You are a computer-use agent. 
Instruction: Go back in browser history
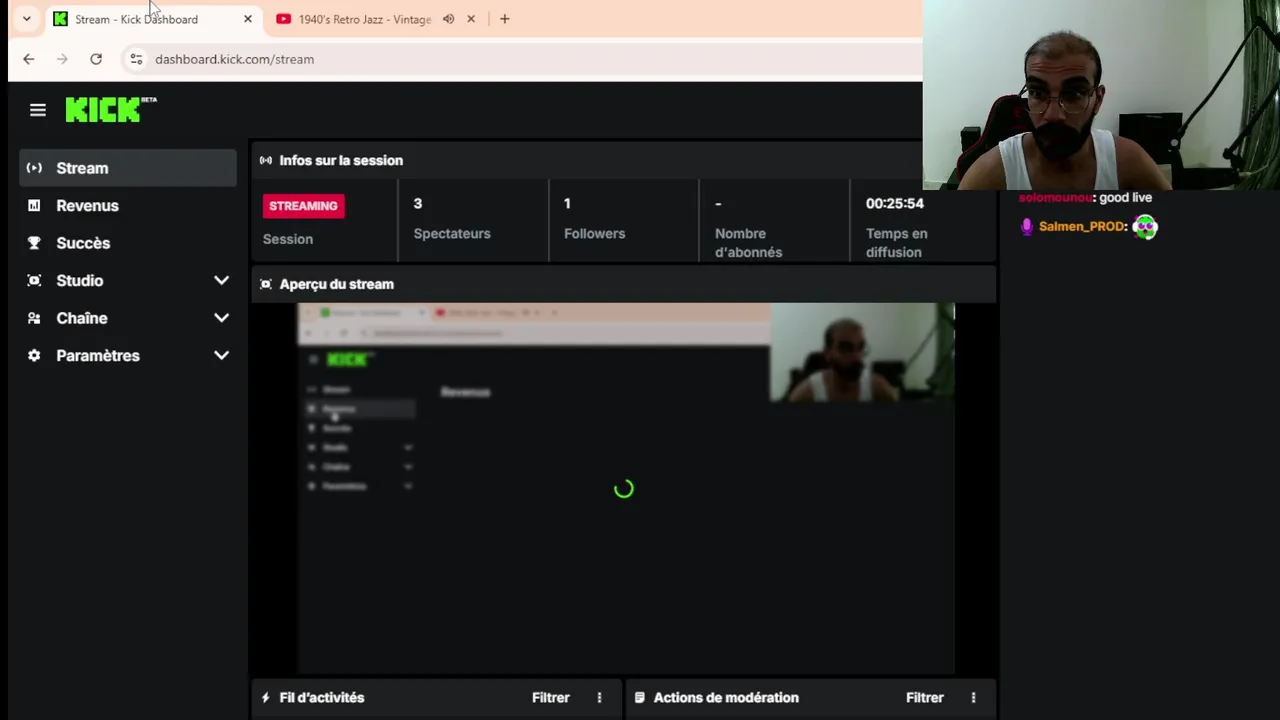coord(29,59)
